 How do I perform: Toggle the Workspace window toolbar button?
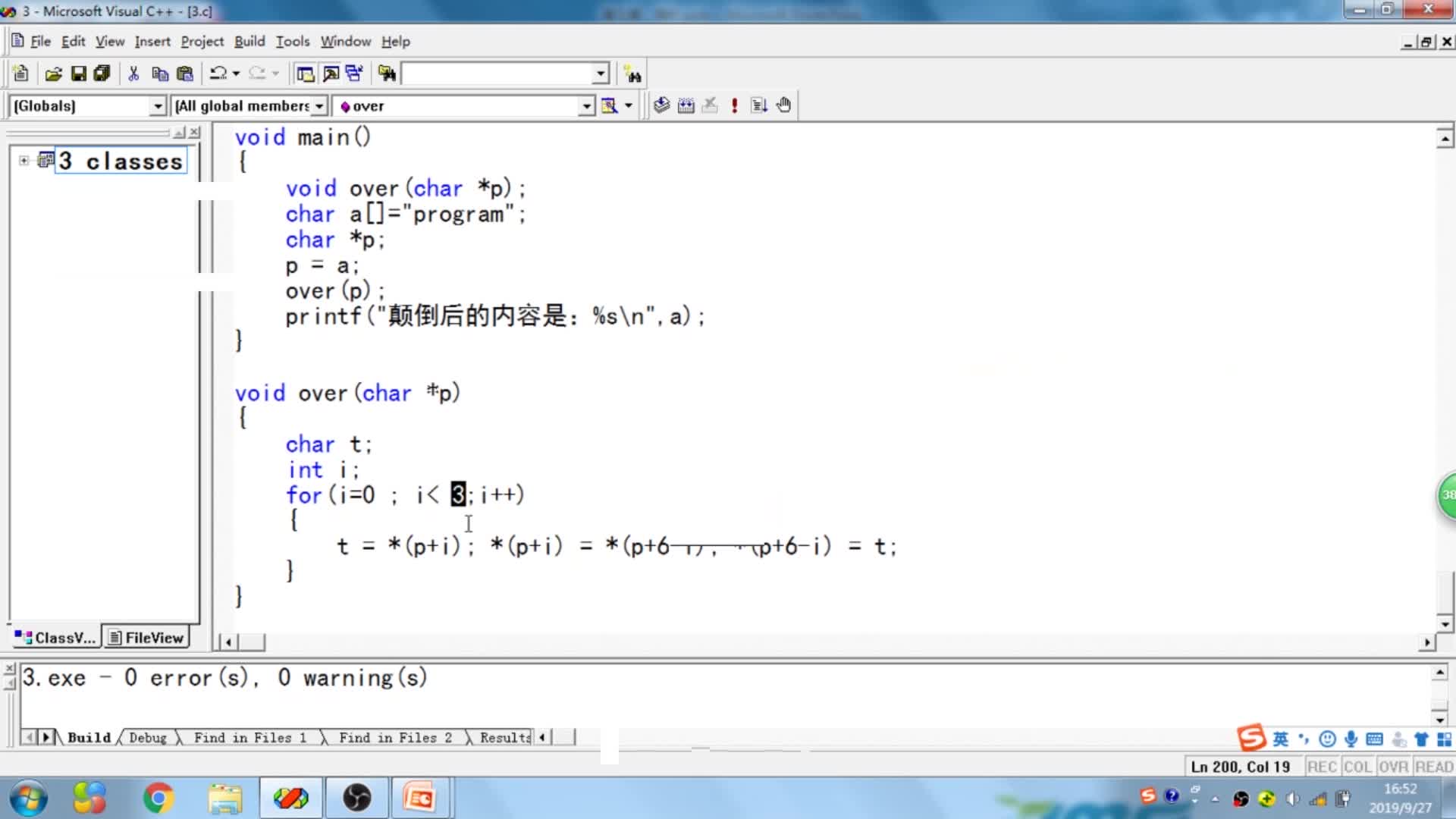coord(306,74)
